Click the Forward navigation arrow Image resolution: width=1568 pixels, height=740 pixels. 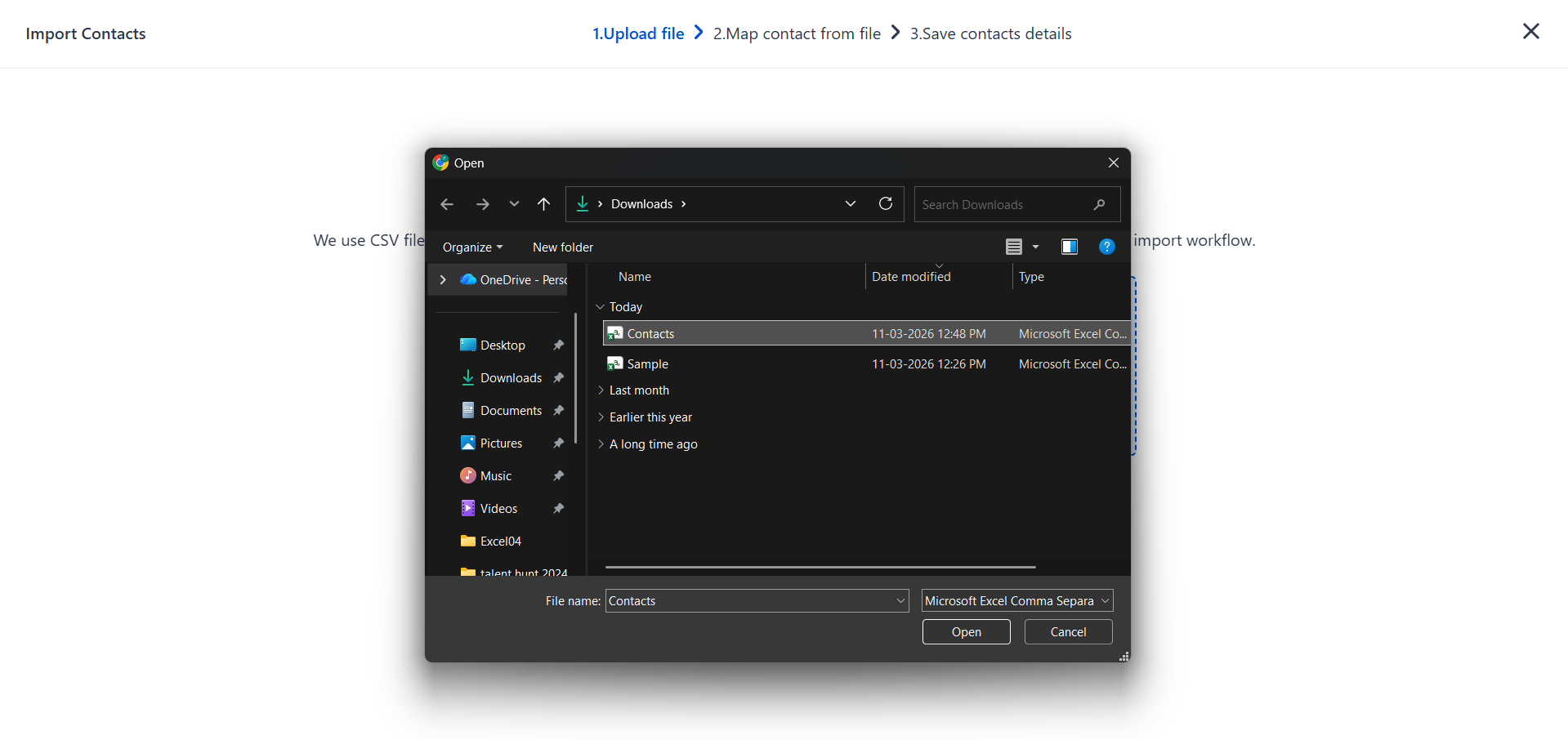point(483,204)
